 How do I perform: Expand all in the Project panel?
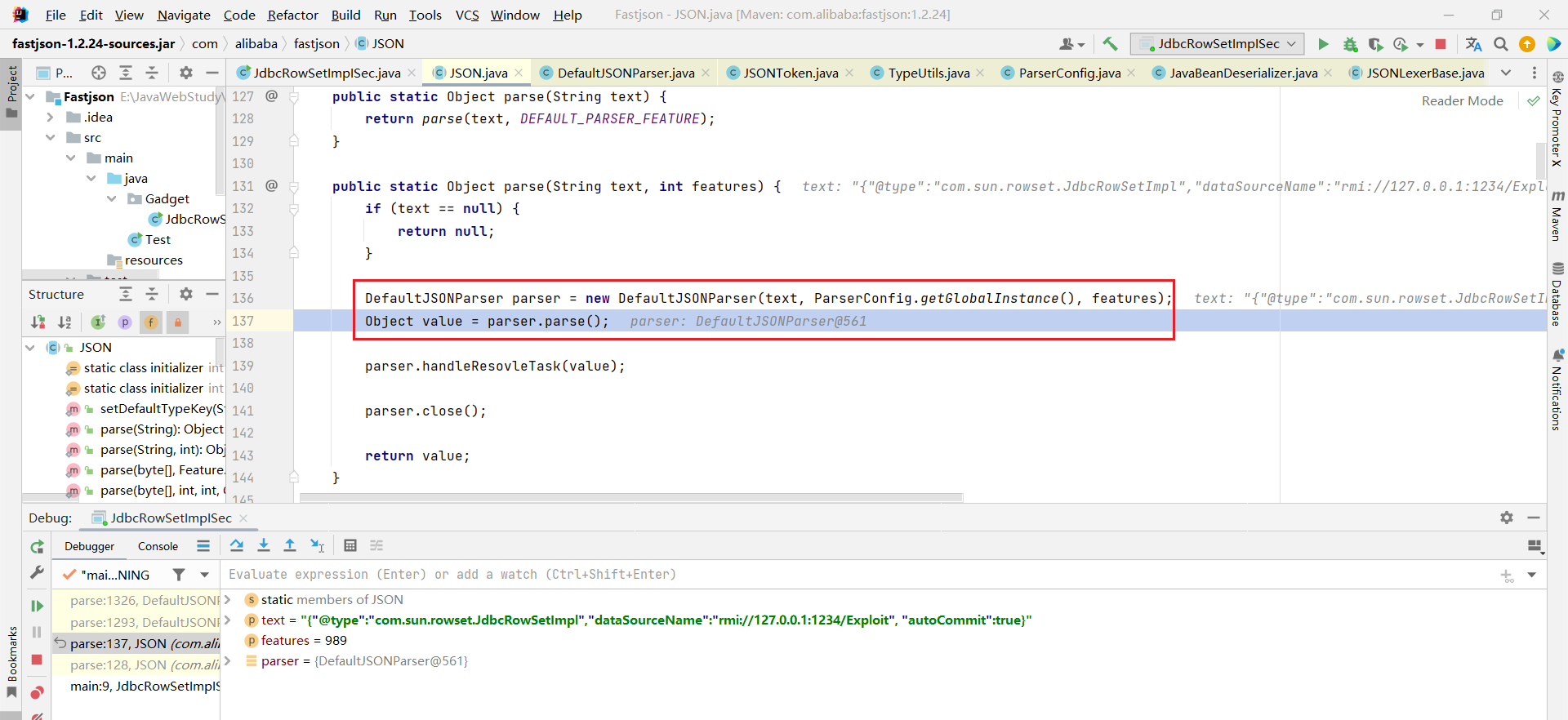click(x=126, y=73)
